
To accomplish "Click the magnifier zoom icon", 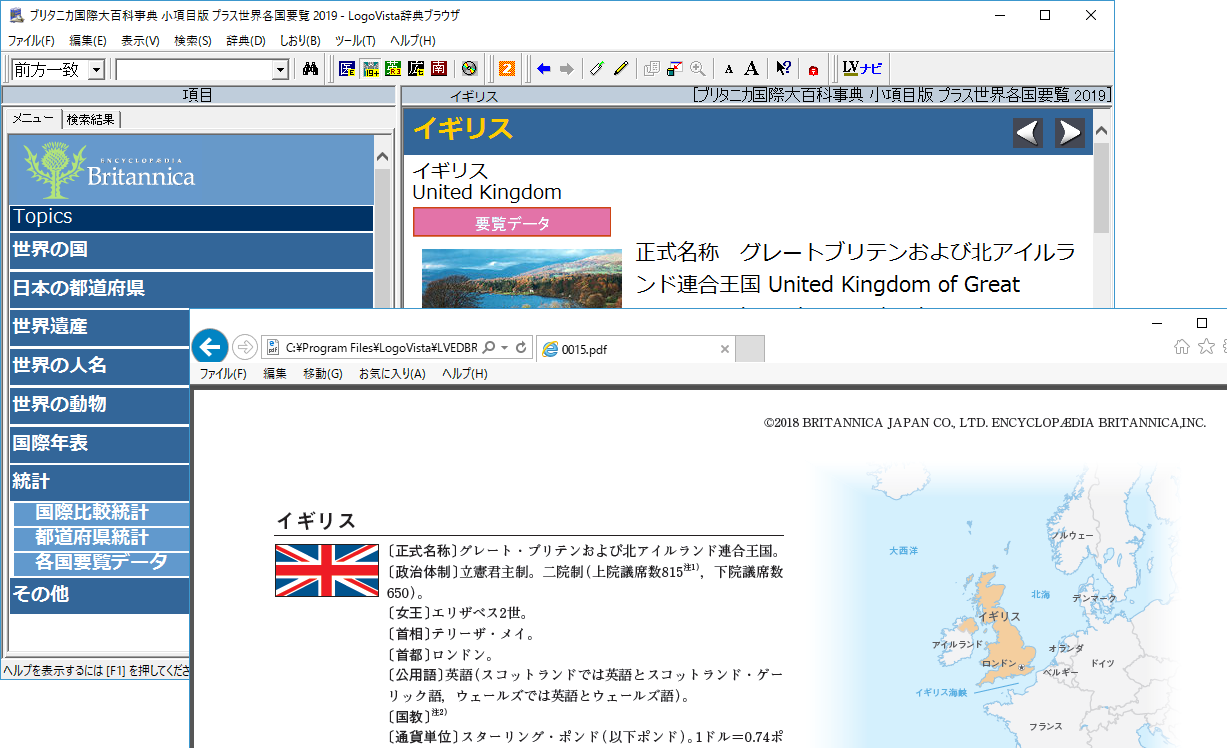I will (698, 69).
